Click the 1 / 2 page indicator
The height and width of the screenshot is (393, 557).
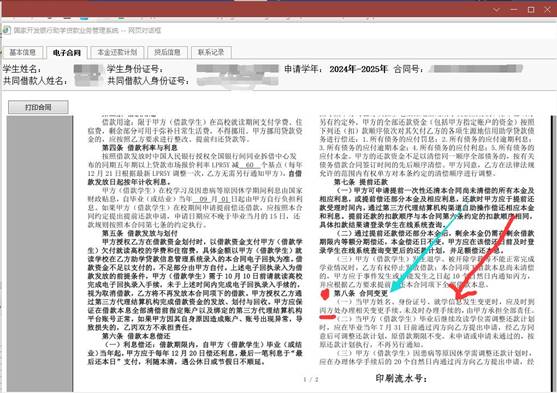coord(311,379)
